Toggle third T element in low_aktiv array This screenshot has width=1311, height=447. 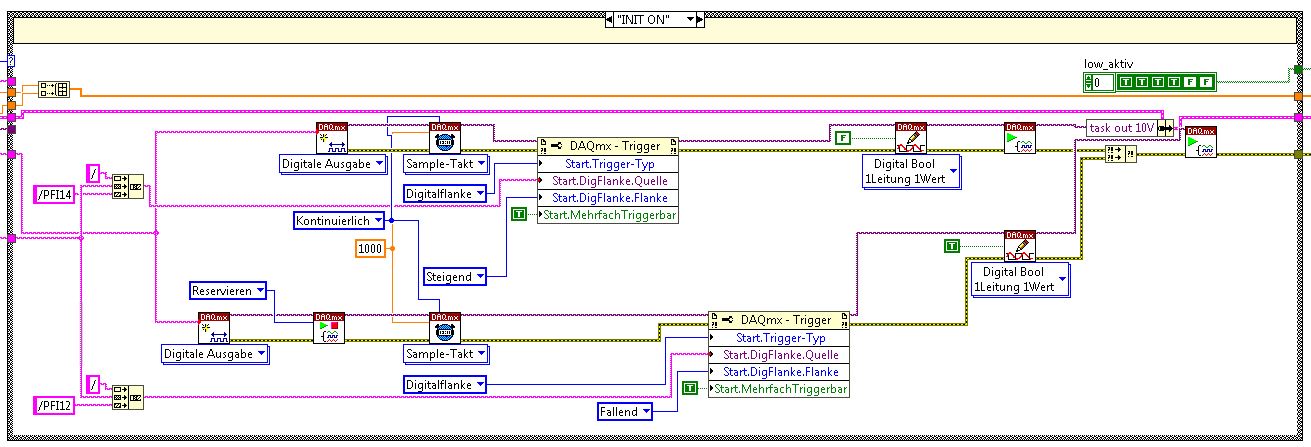pyautogui.click(x=1157, y=83)
